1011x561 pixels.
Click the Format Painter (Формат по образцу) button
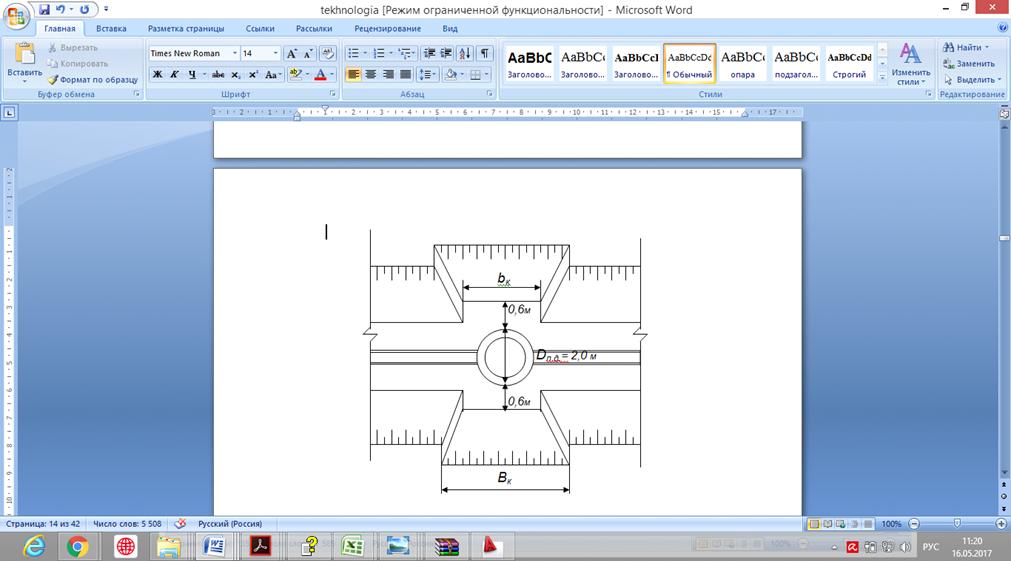92,79
